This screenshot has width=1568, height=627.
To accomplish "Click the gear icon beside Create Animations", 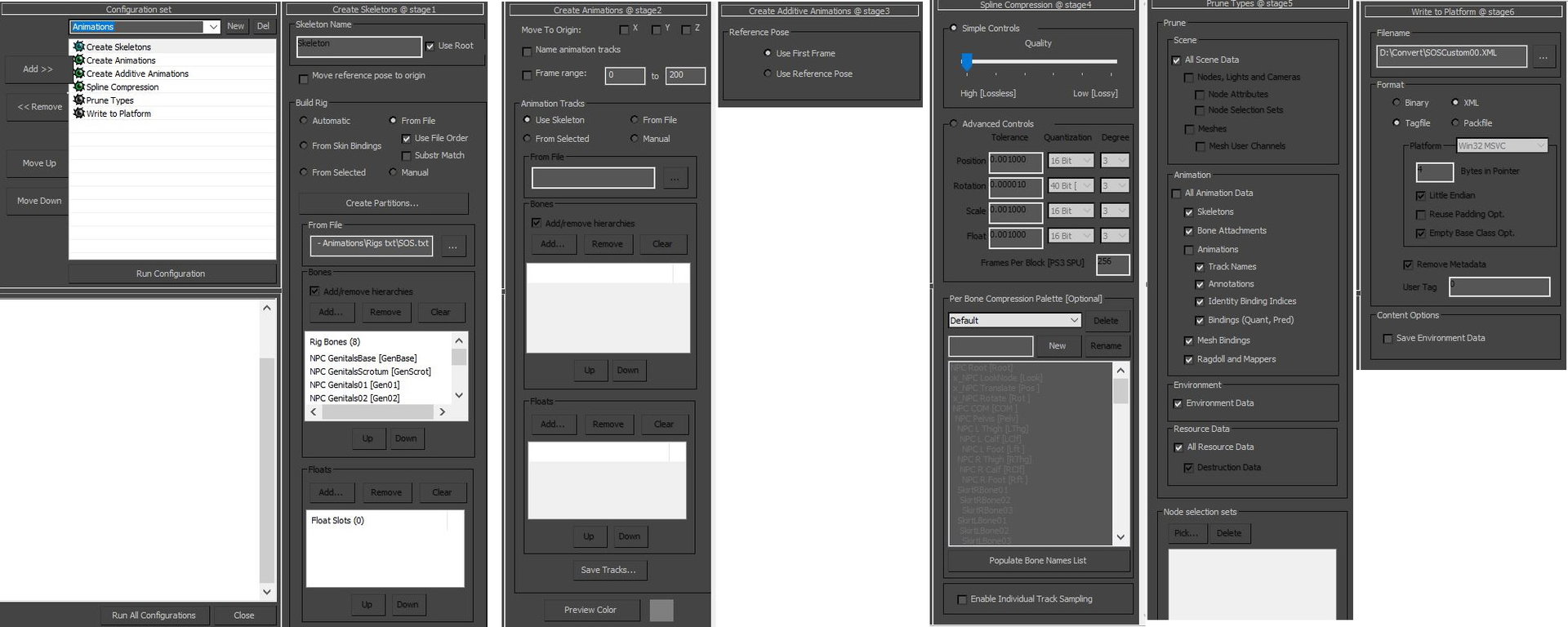I will (79, 60).
